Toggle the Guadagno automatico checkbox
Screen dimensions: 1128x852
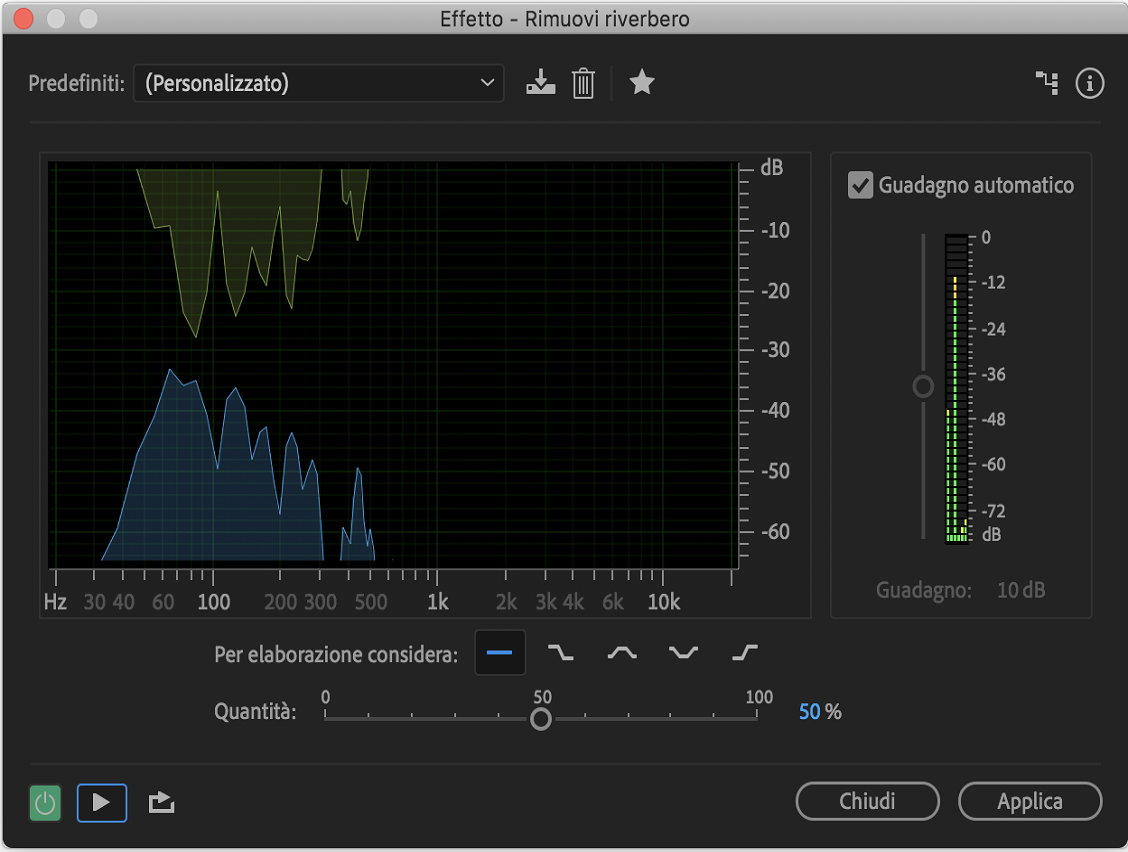860,185
